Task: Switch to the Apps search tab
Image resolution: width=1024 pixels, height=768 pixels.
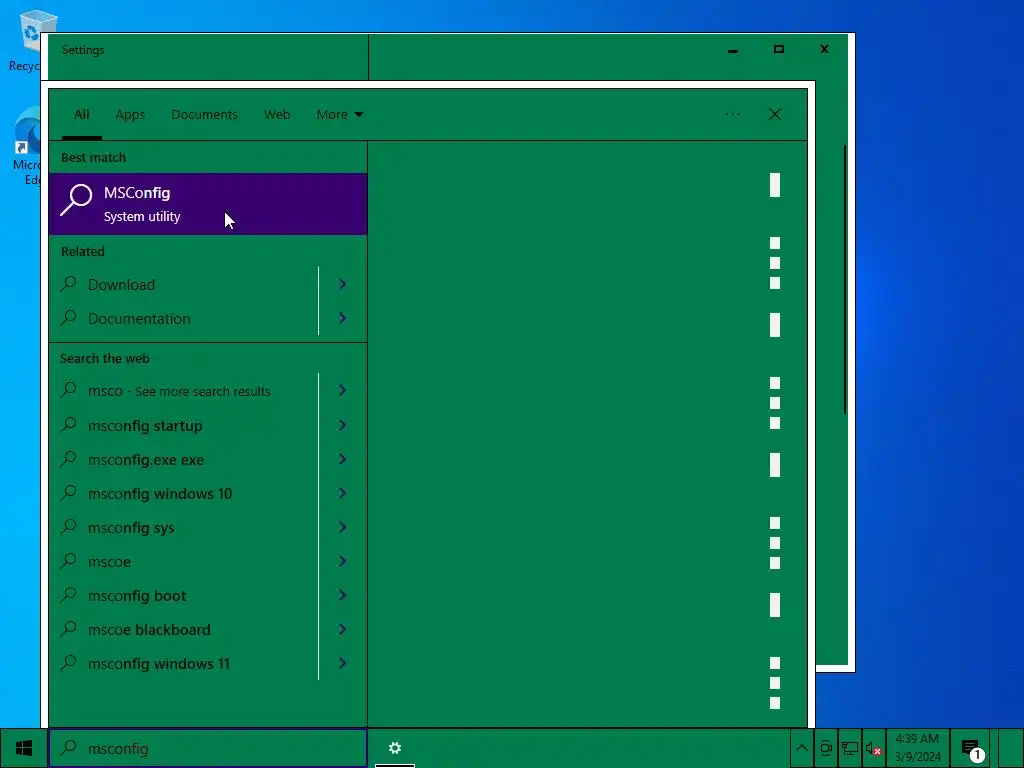Action: (x=130, y=115)
